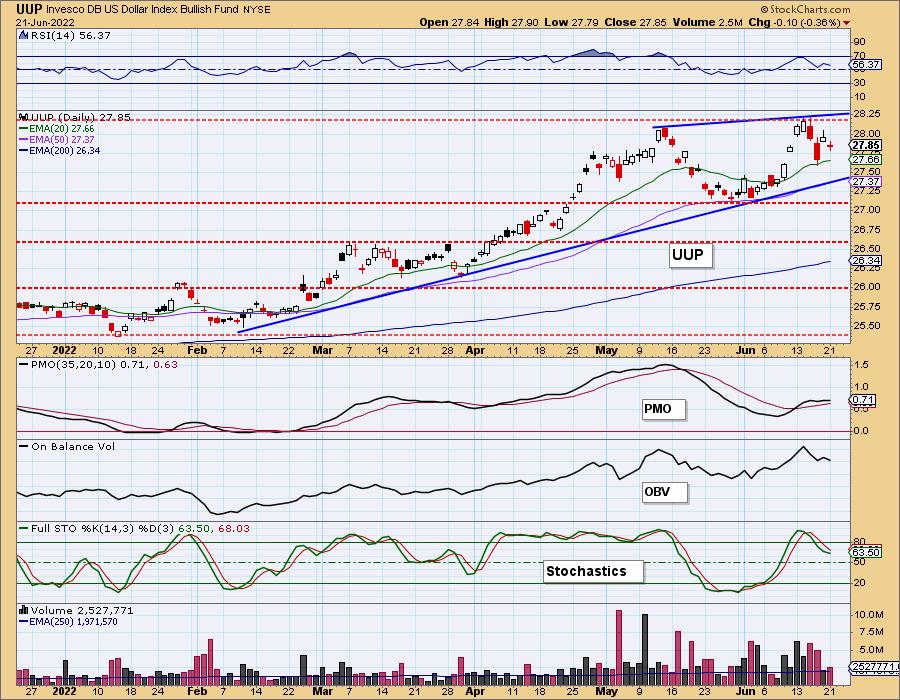Click the red down arrow beside Chg

846,23
